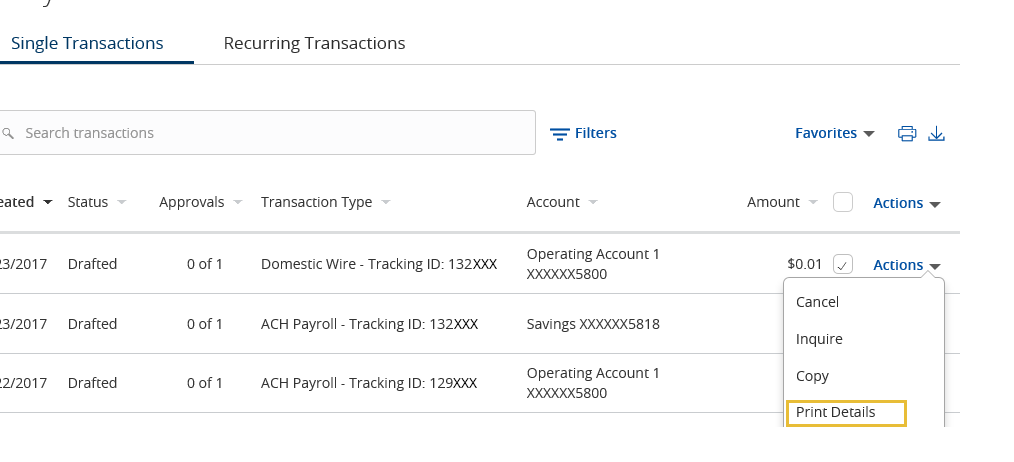This screenshot has height=462, width=1014.
Task: Switch to Recurring Transactions tab
Action: pos(314,43)
